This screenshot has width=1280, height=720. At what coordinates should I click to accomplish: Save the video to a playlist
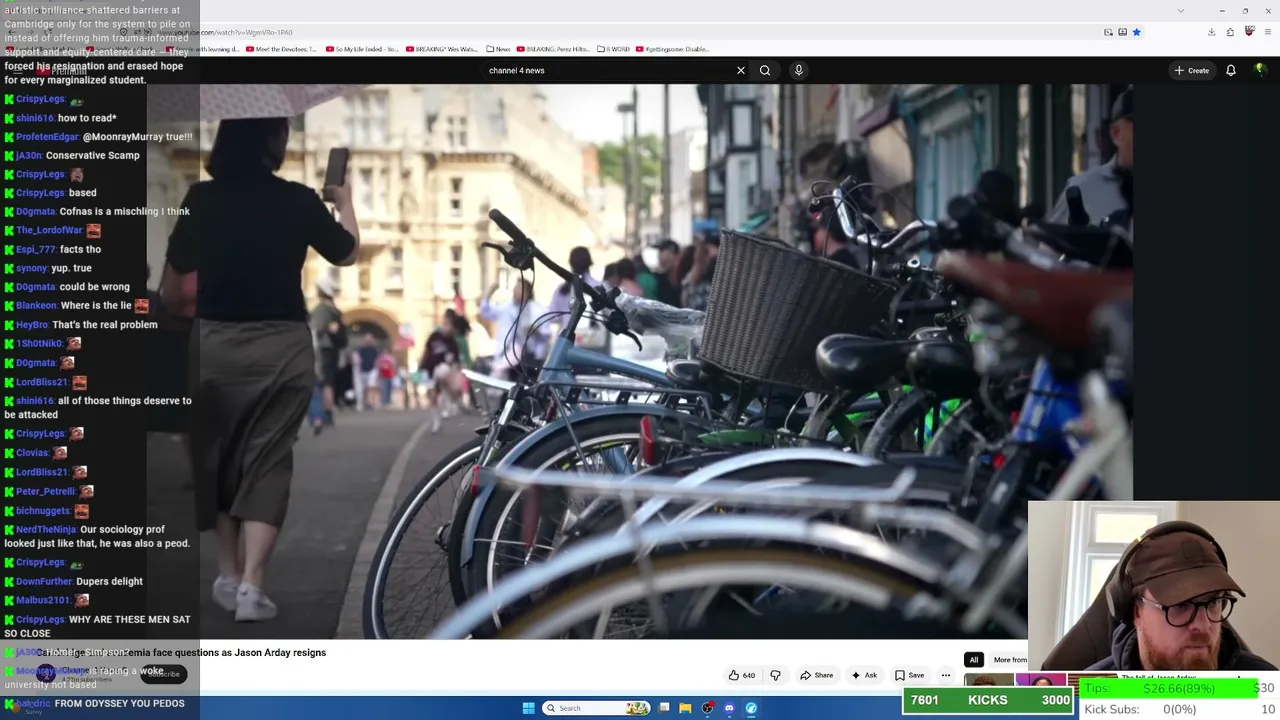coord(909,675)
